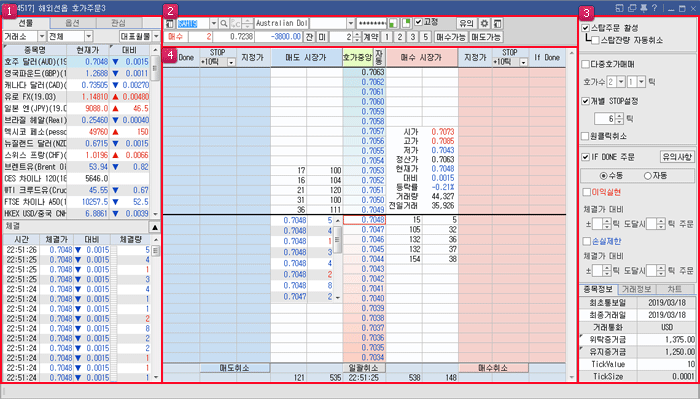The width and height of the screenshot is (700, 399).
Task: Click the panel icon right of gear
Action: click(x=497, y=23)
